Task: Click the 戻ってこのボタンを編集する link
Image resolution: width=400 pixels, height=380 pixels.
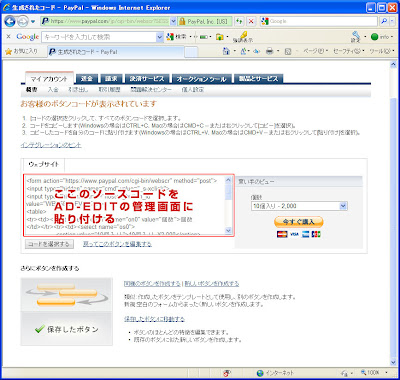Action: [x=117, y=244]
